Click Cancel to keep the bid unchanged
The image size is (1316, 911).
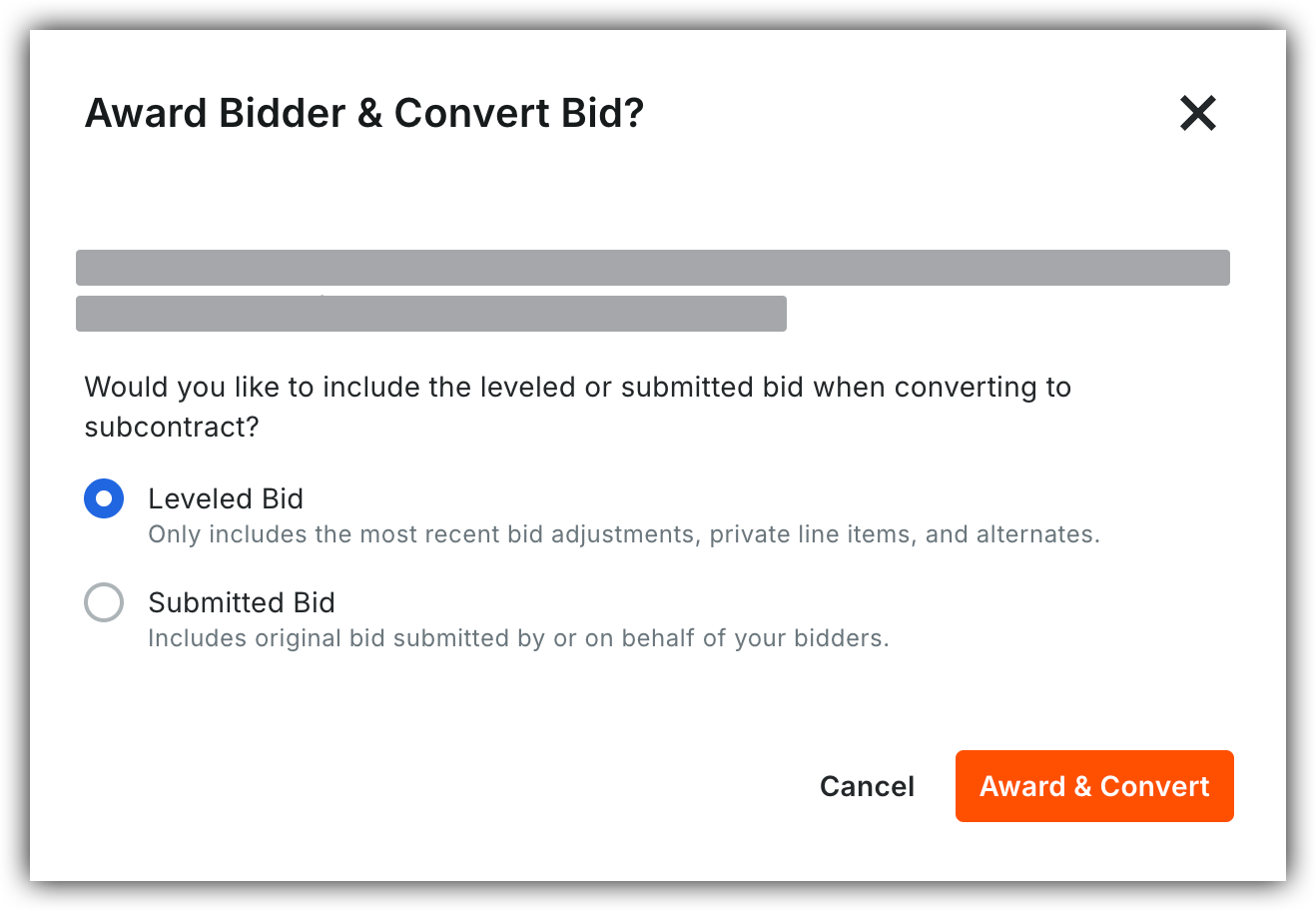(x=867, y=786)
